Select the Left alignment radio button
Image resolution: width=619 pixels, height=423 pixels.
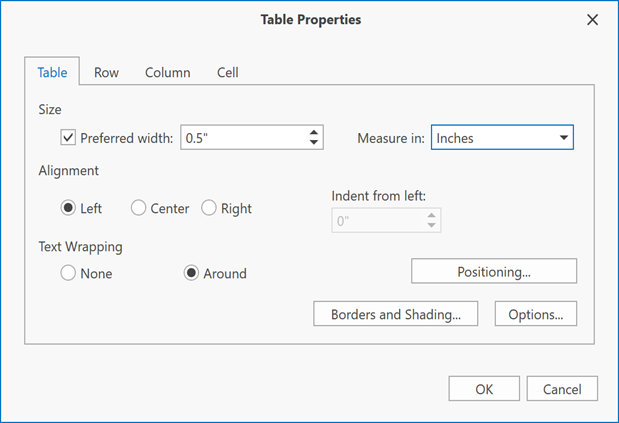pos(68,208)
